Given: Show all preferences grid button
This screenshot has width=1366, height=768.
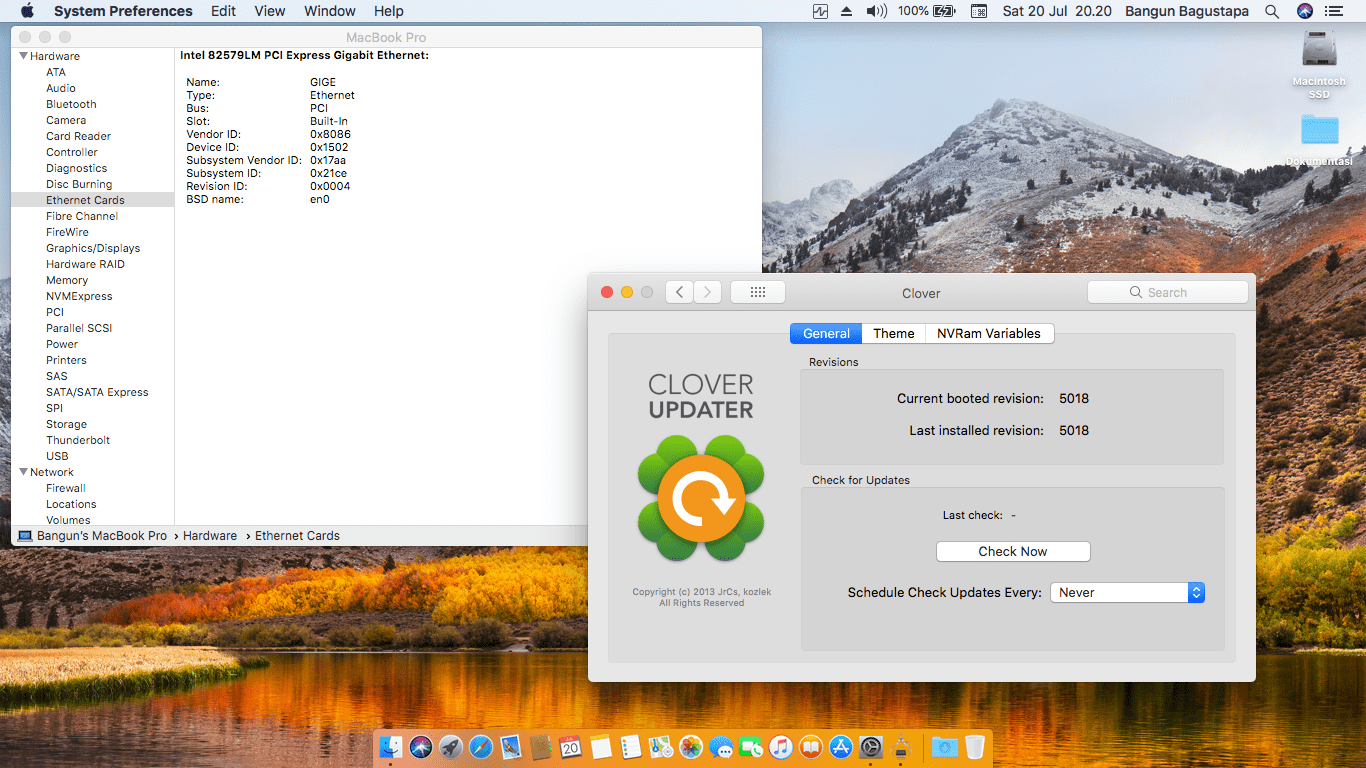Looking at the screenshot, I should coord(758,292).
